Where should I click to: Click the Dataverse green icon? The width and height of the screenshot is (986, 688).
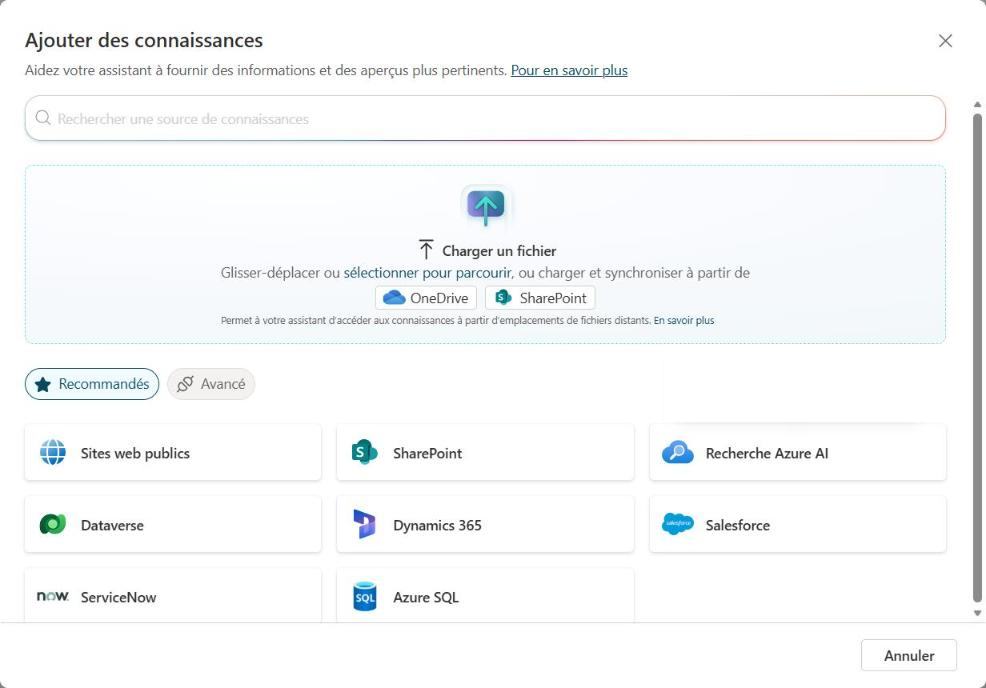(x=53, y=524)
